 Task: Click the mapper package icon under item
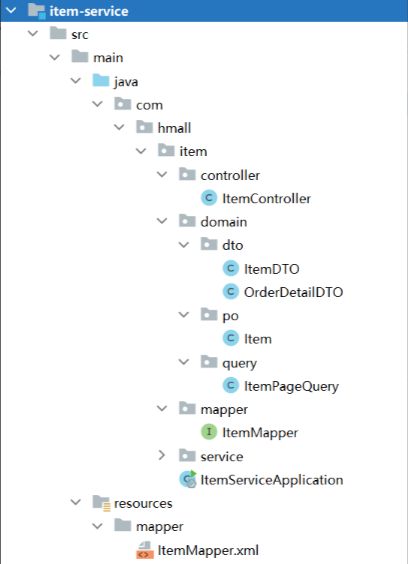(x=187, y=409)
